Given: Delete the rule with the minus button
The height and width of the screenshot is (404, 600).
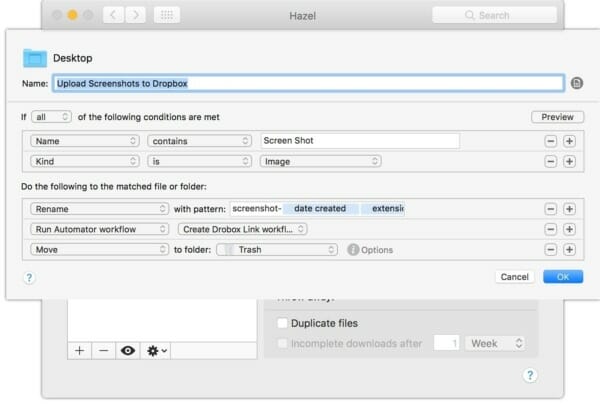Looking at the screenshot, I should (103, 350).
